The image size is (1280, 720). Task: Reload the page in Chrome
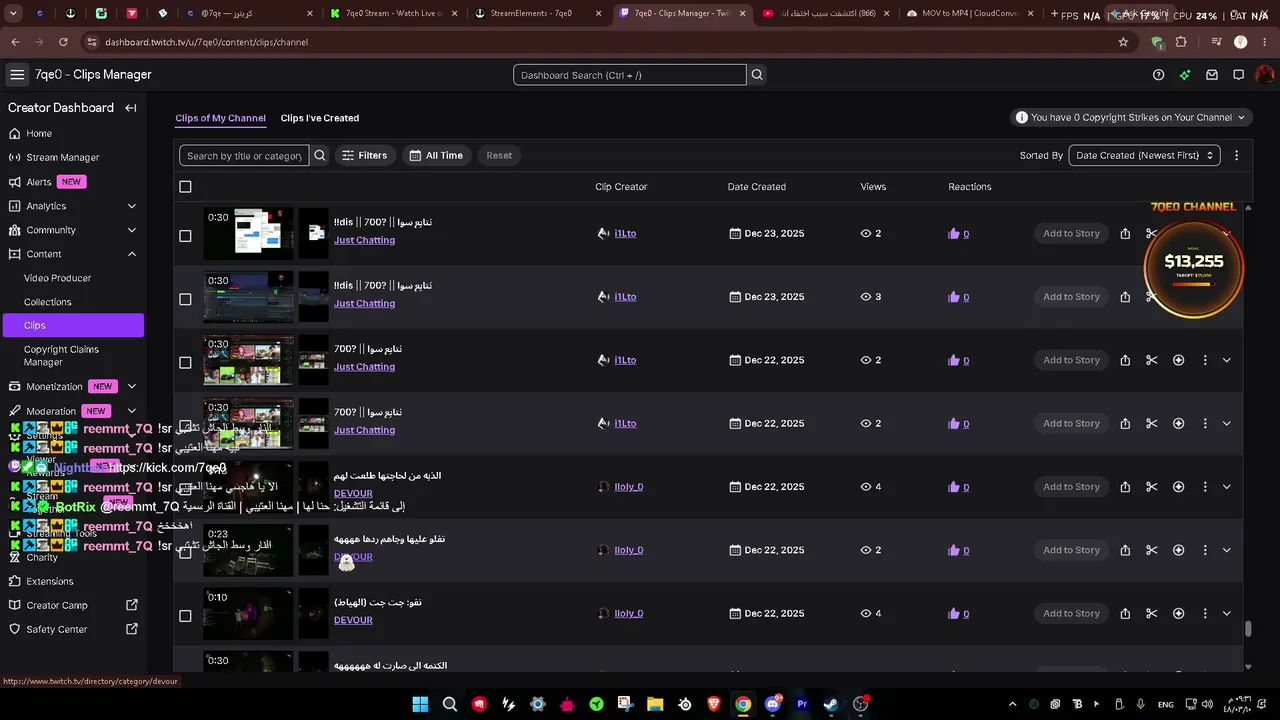point(63,42)
